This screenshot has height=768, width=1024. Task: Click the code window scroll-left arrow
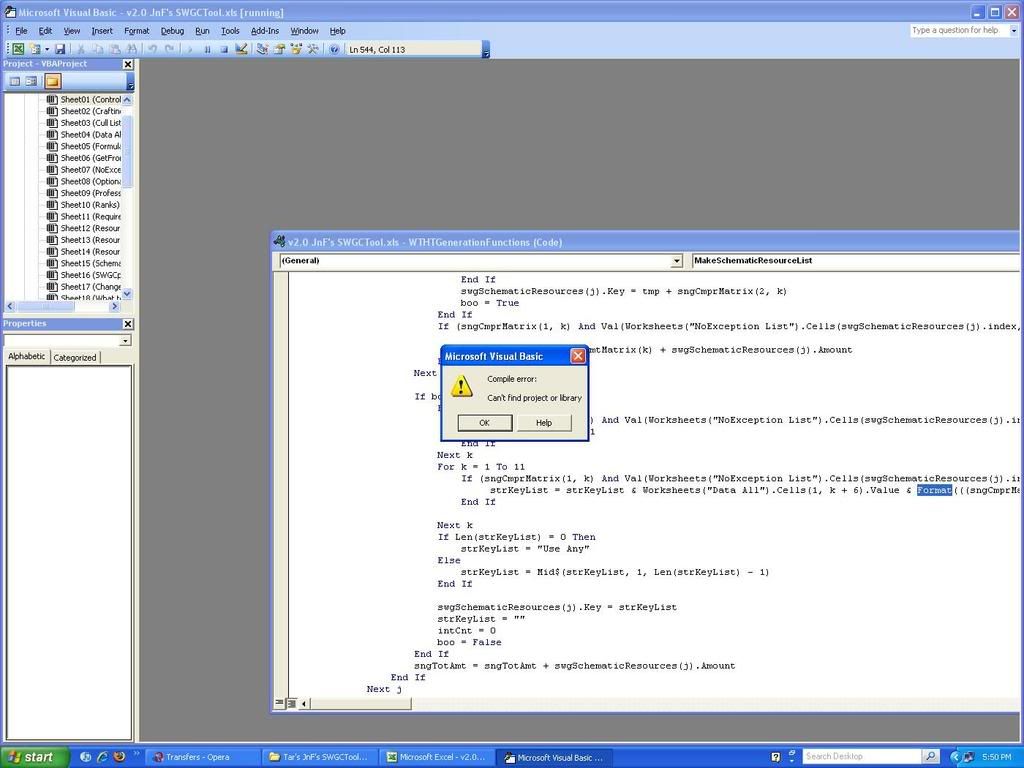point(304,703)
